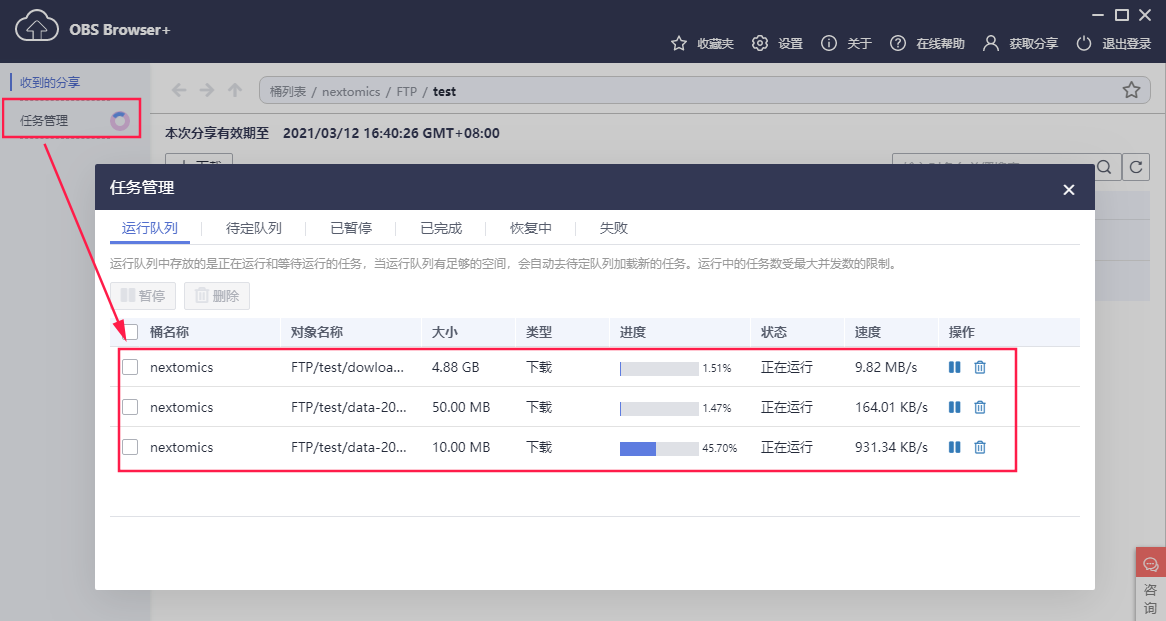The image size is (1166, 621).
Task: Bookmark current path with star icon
Action: (x=1131, y=91)
